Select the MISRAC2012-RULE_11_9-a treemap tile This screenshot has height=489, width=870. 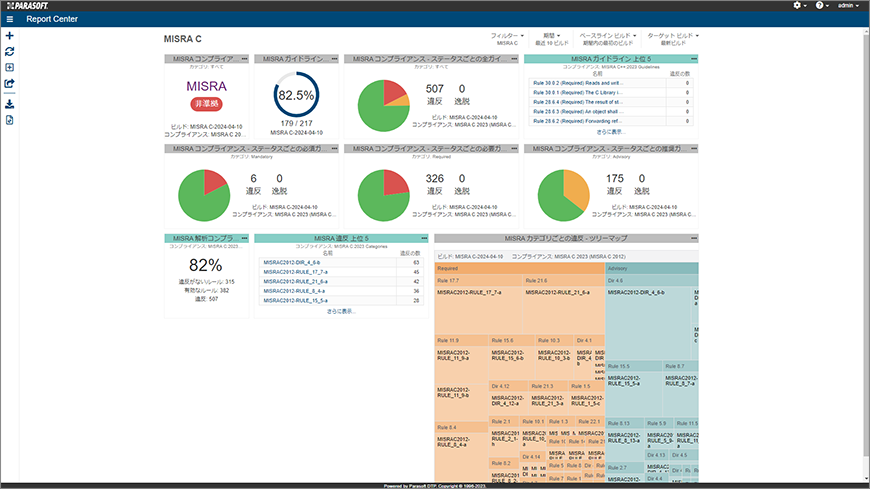[x=461, y=366]
